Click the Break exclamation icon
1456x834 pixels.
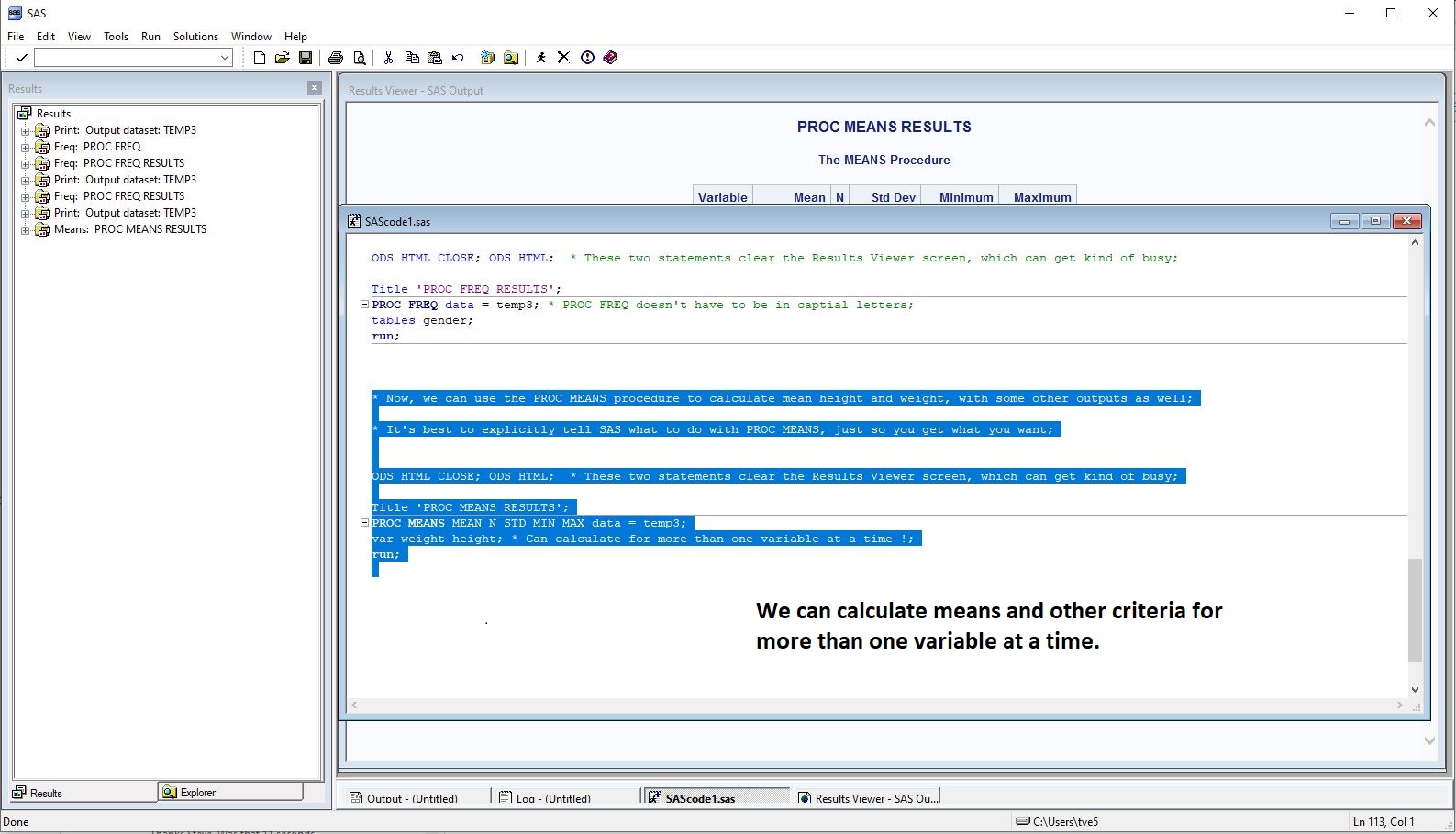tap(587, 58)
